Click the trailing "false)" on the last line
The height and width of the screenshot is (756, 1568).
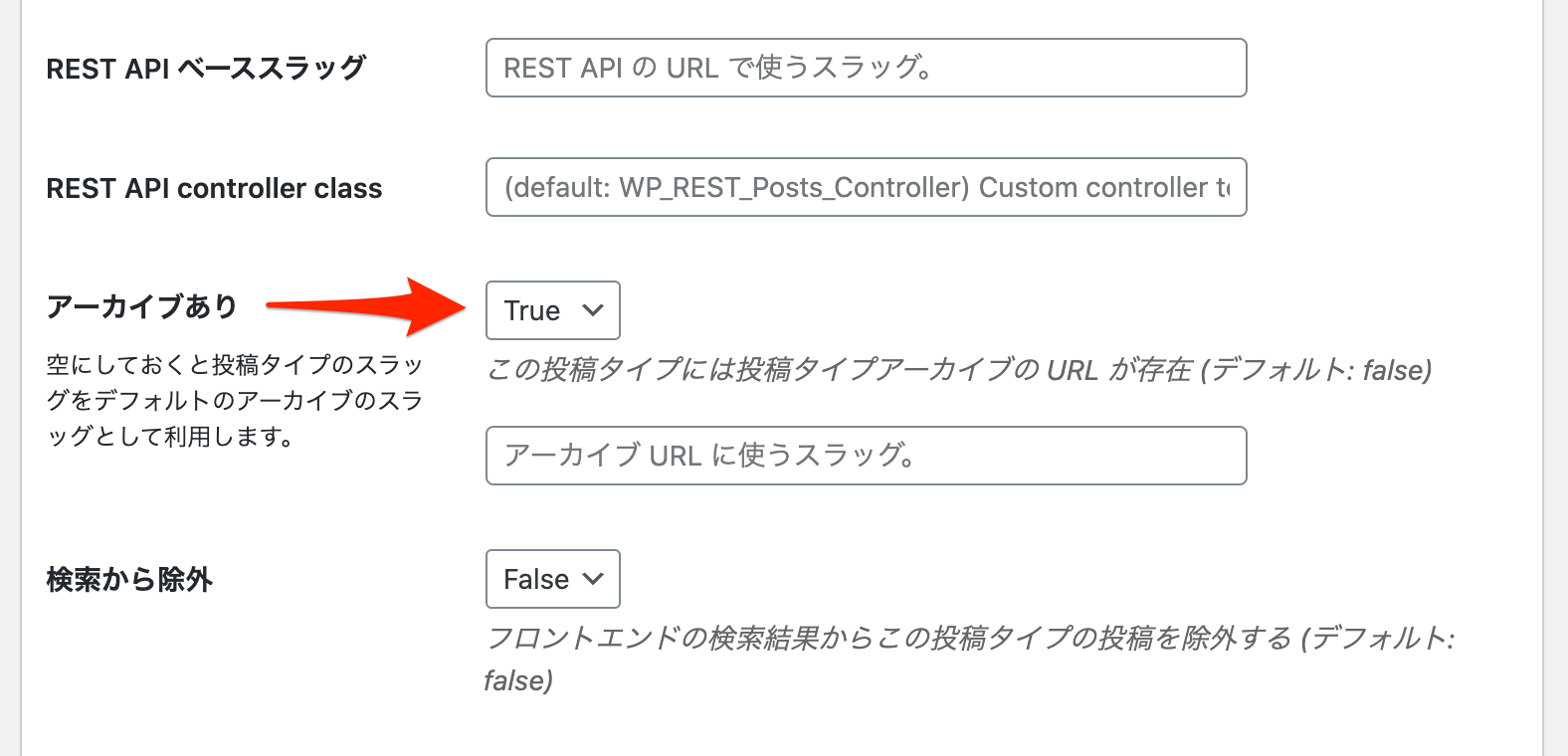[x=518, y=680]
